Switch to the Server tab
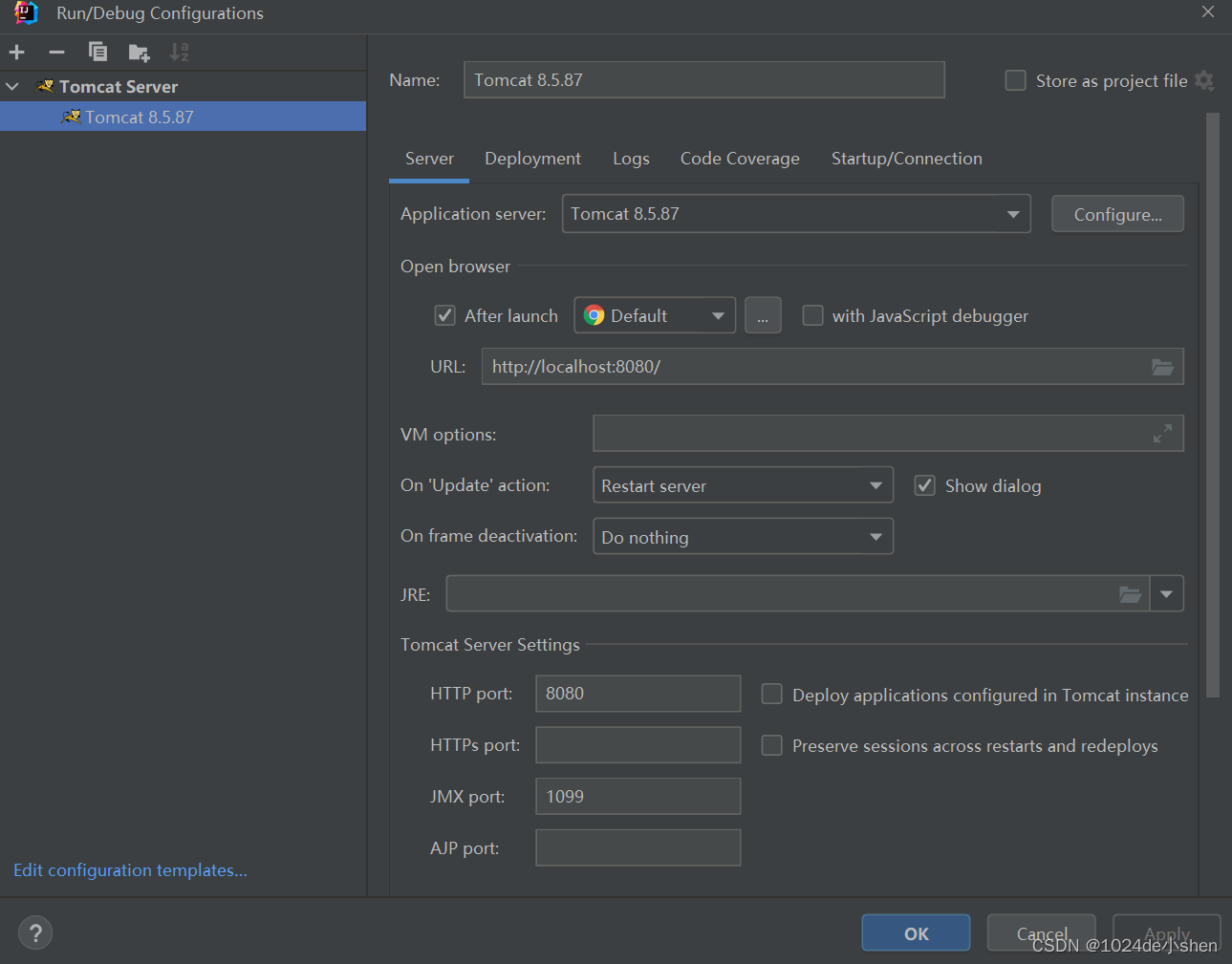This screenshot has width=1232, height=964. [429, 159]
